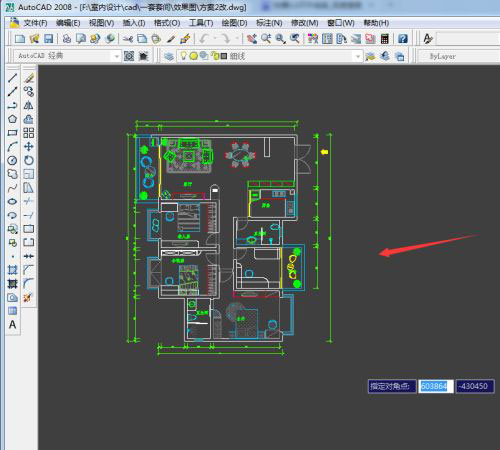
Task: Expand the layer list dropdown arrow
Action: click(358, 56)
